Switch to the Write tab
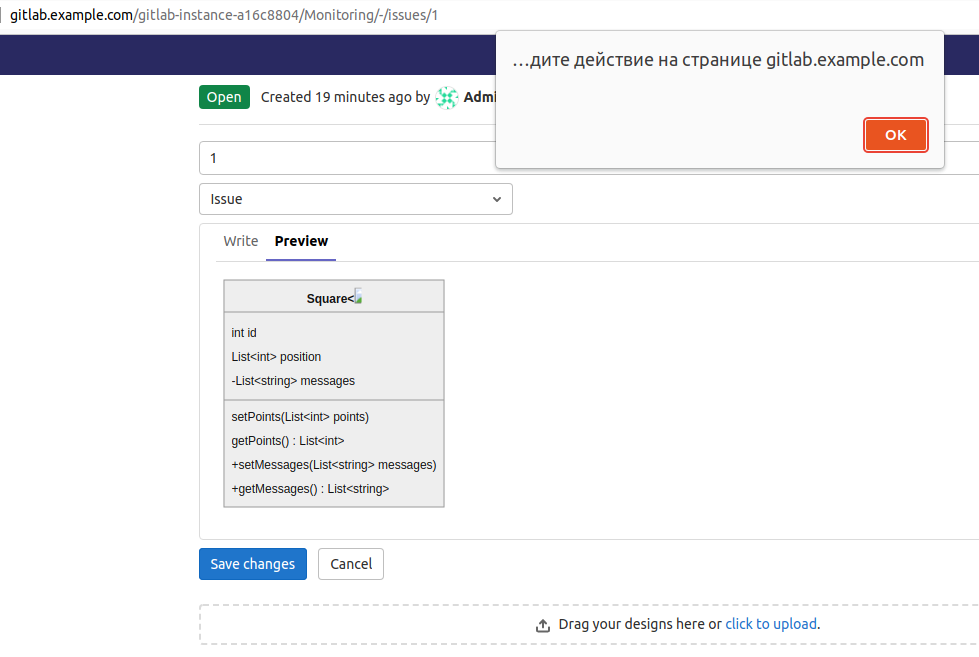This screenshot has width=979, height=657. pyautogui.click(x=241, y=241)
